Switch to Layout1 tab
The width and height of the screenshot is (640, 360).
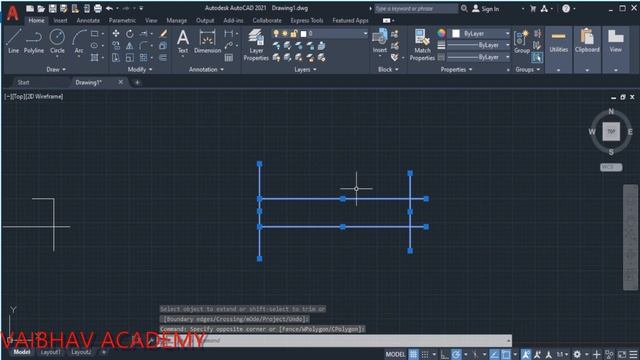pos(51,352)
